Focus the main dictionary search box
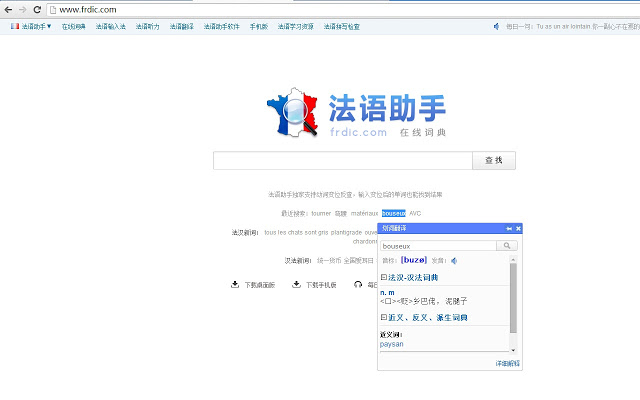The image size is (640, 400). pyautogui.click(x=342, y=160)
